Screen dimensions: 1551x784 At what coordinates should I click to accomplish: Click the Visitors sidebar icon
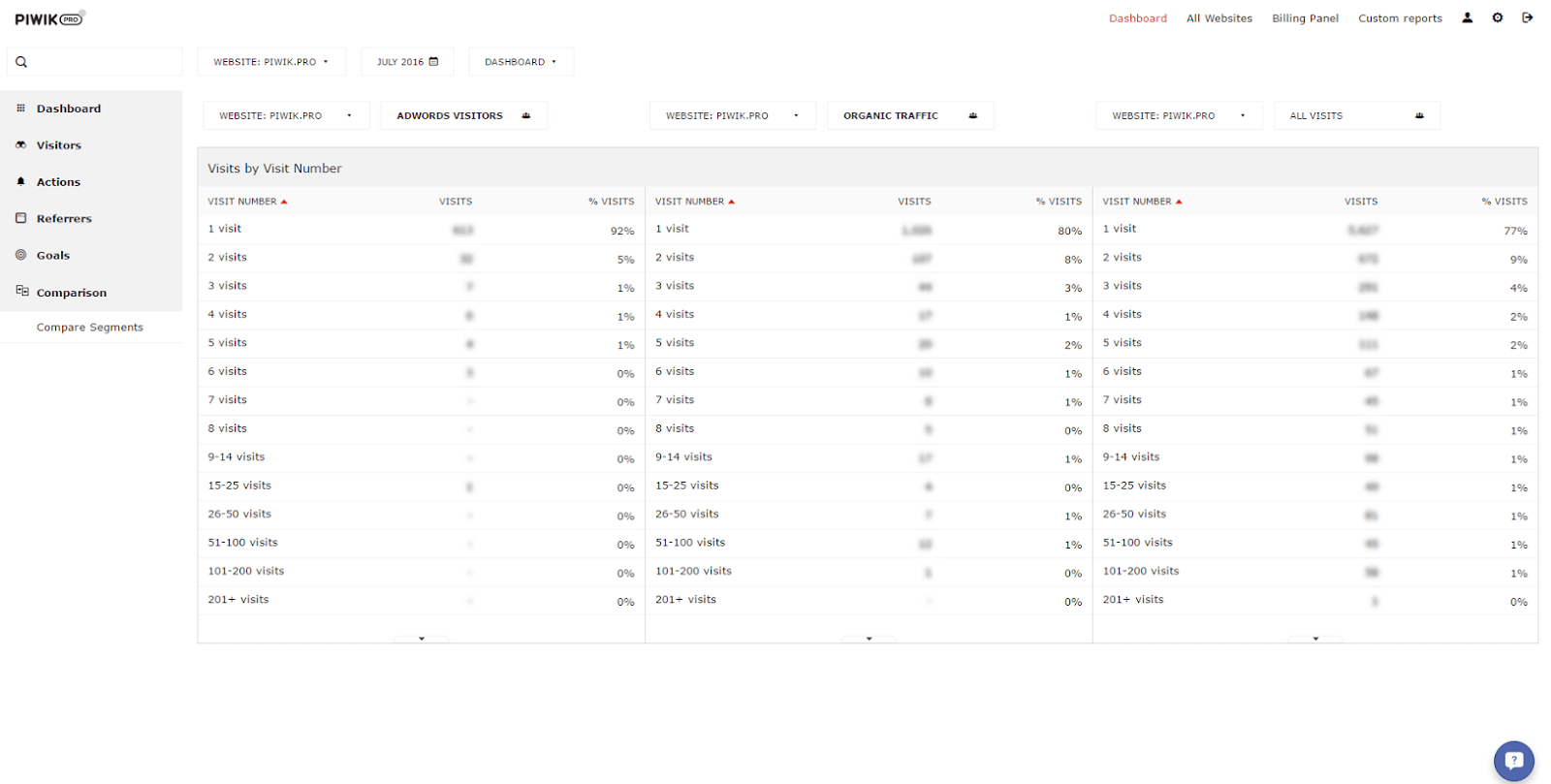click(x=20, y=144)
